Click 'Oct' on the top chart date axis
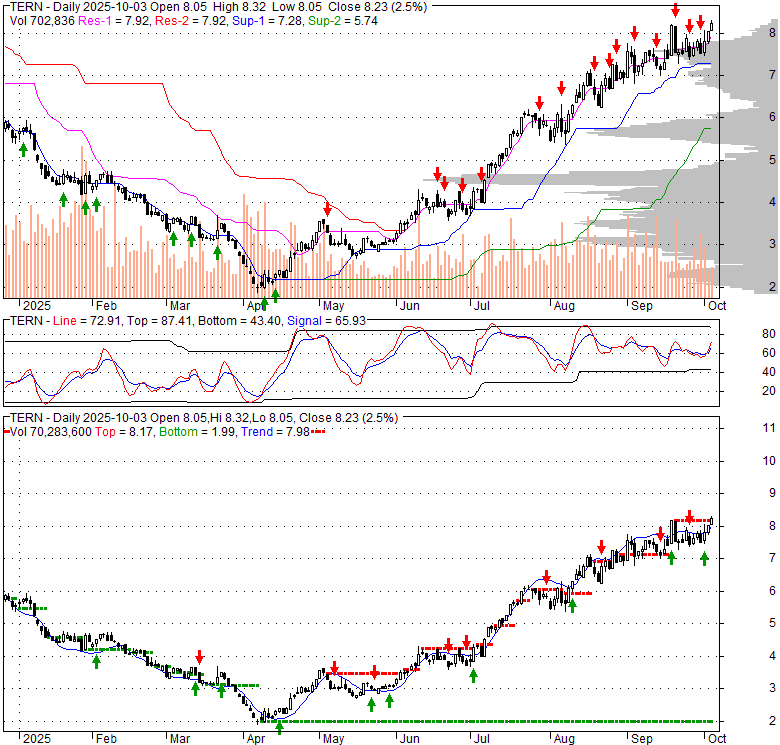The height and width of the screenshot is (745, 780). click(x=717, y=305)
